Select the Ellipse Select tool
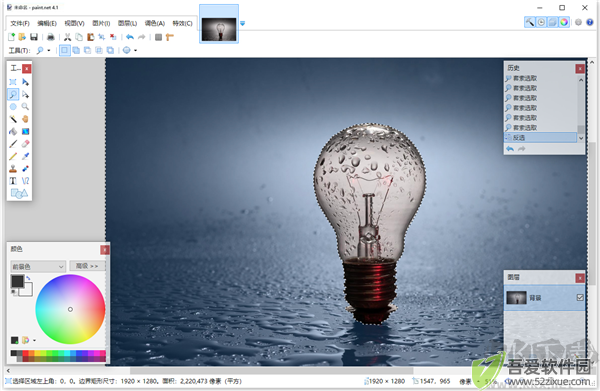Image resolution: width=600 pixels, height=391 pixels. coord(13,107)
